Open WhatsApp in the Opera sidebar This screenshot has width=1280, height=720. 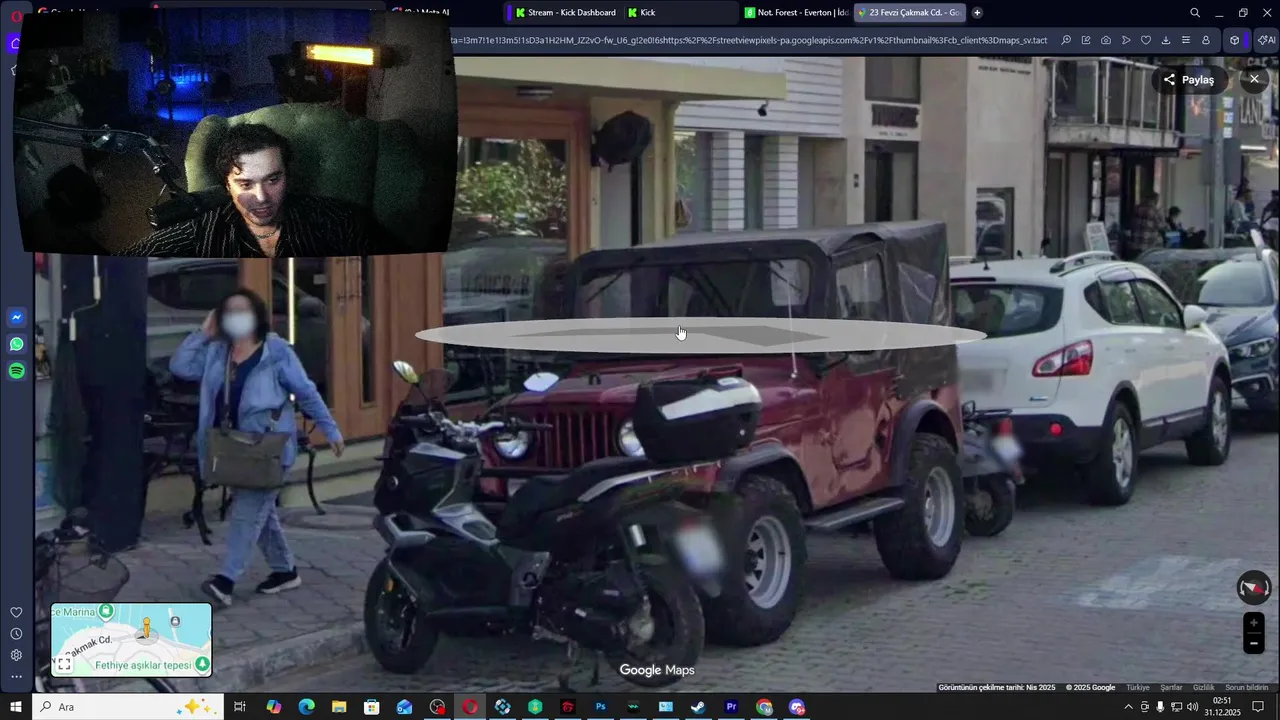(16, 344)
